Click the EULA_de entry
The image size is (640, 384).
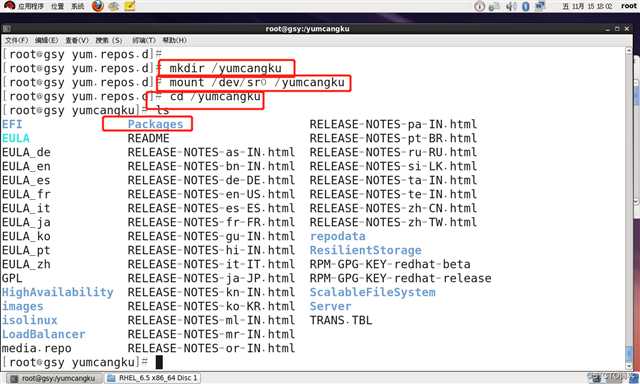click(26, 152)
